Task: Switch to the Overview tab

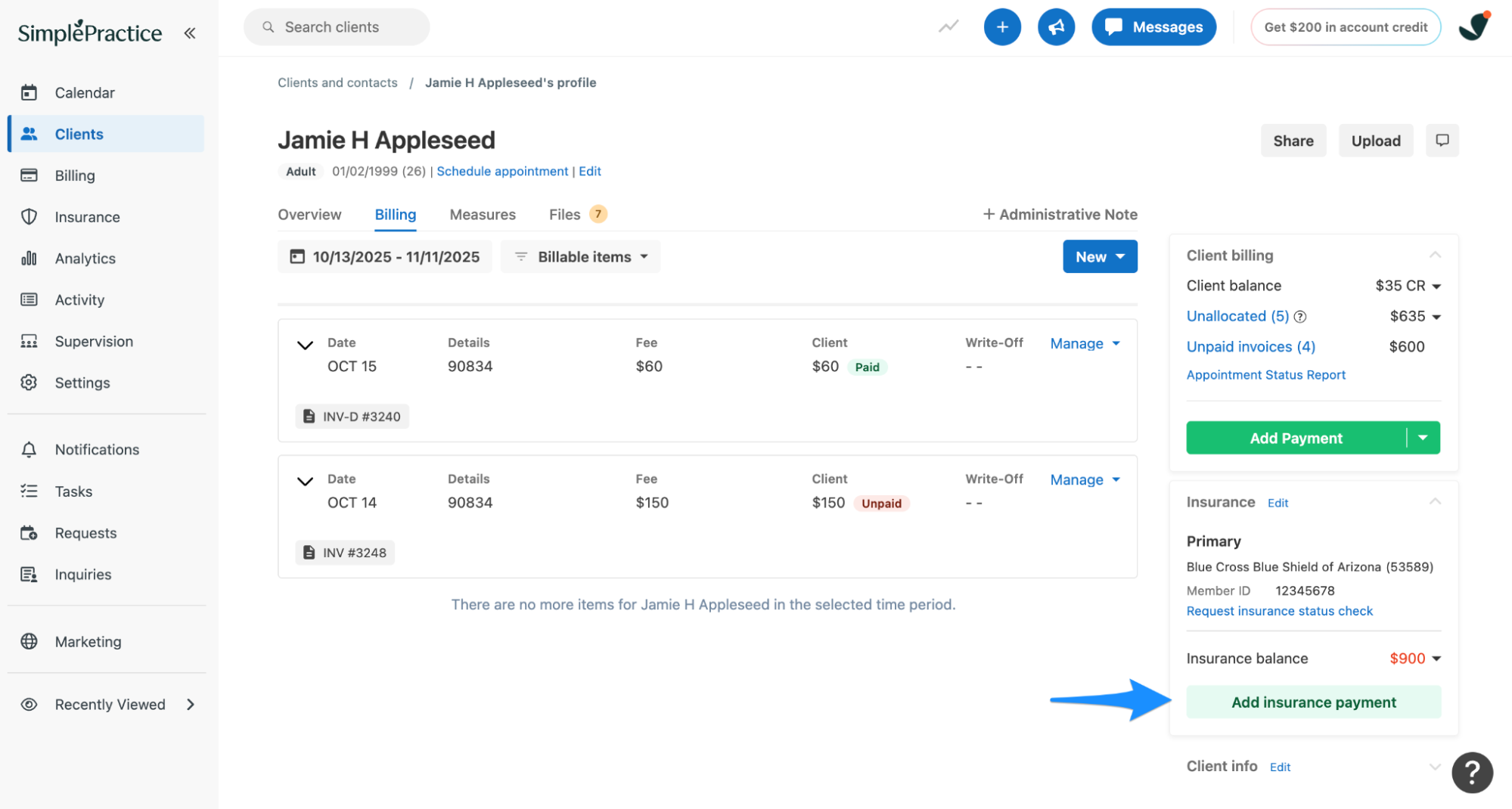Action: click(309, 215)
